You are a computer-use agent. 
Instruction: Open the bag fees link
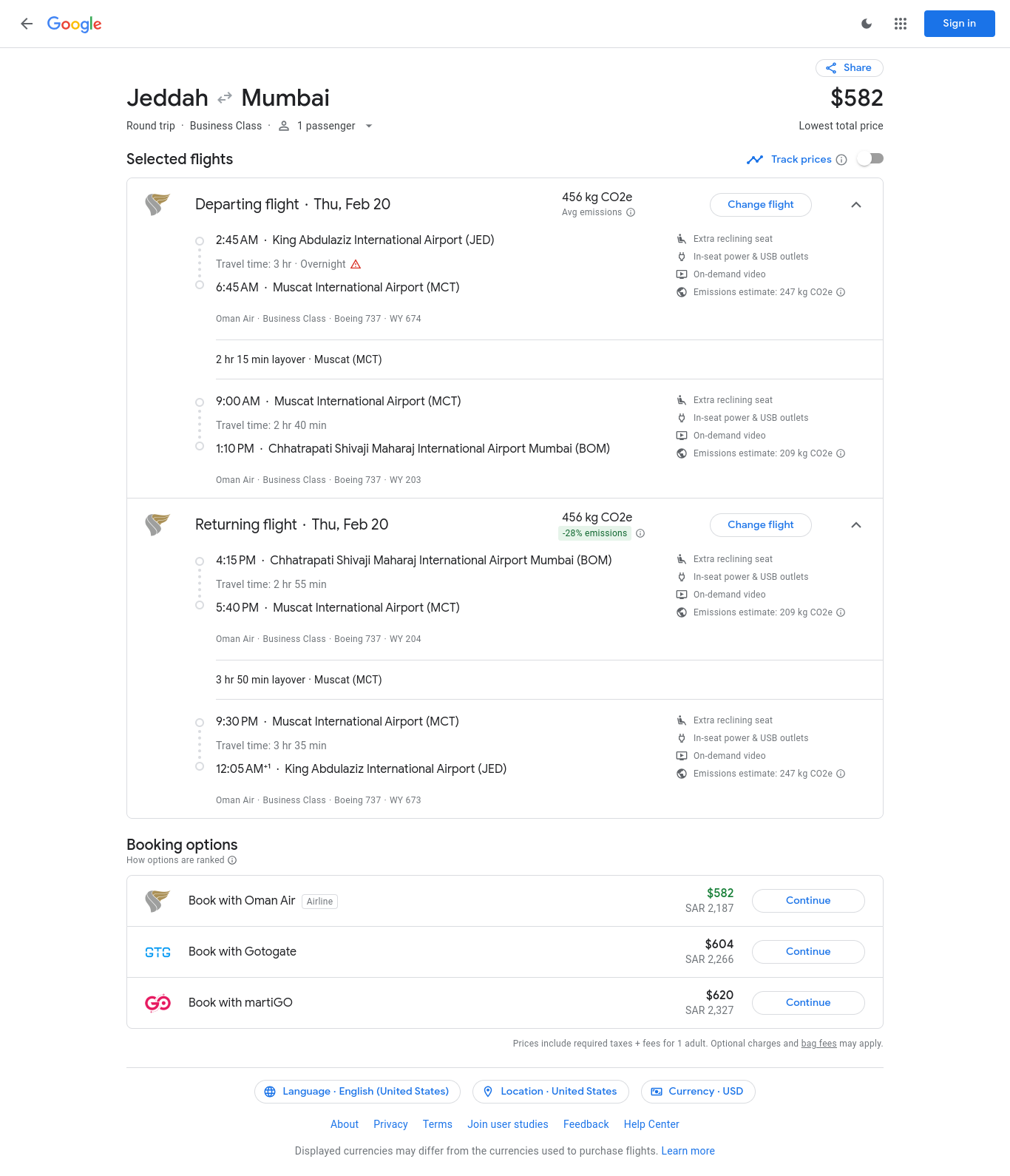point(818,1044)
